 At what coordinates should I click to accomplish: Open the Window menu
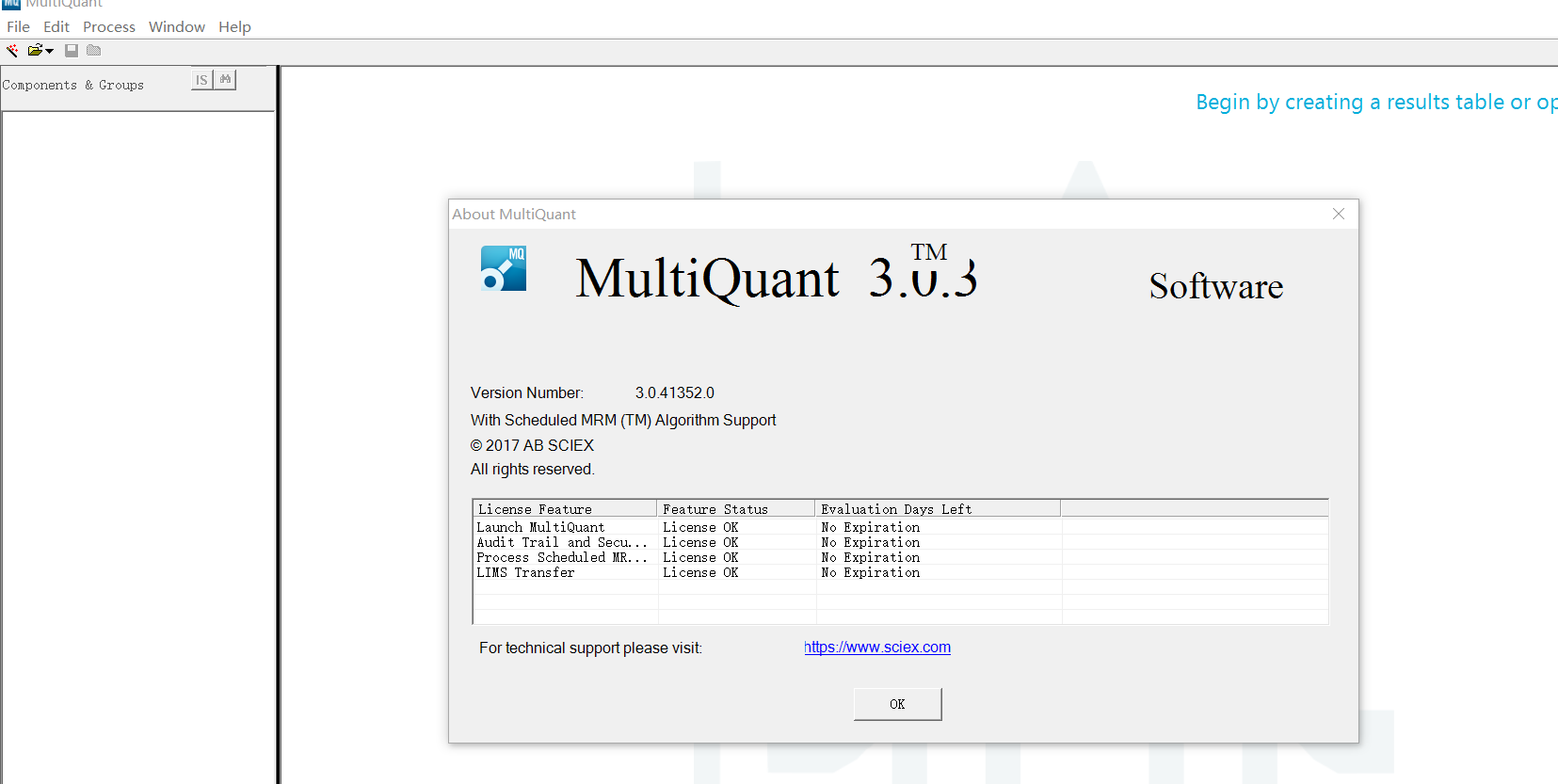177,26
